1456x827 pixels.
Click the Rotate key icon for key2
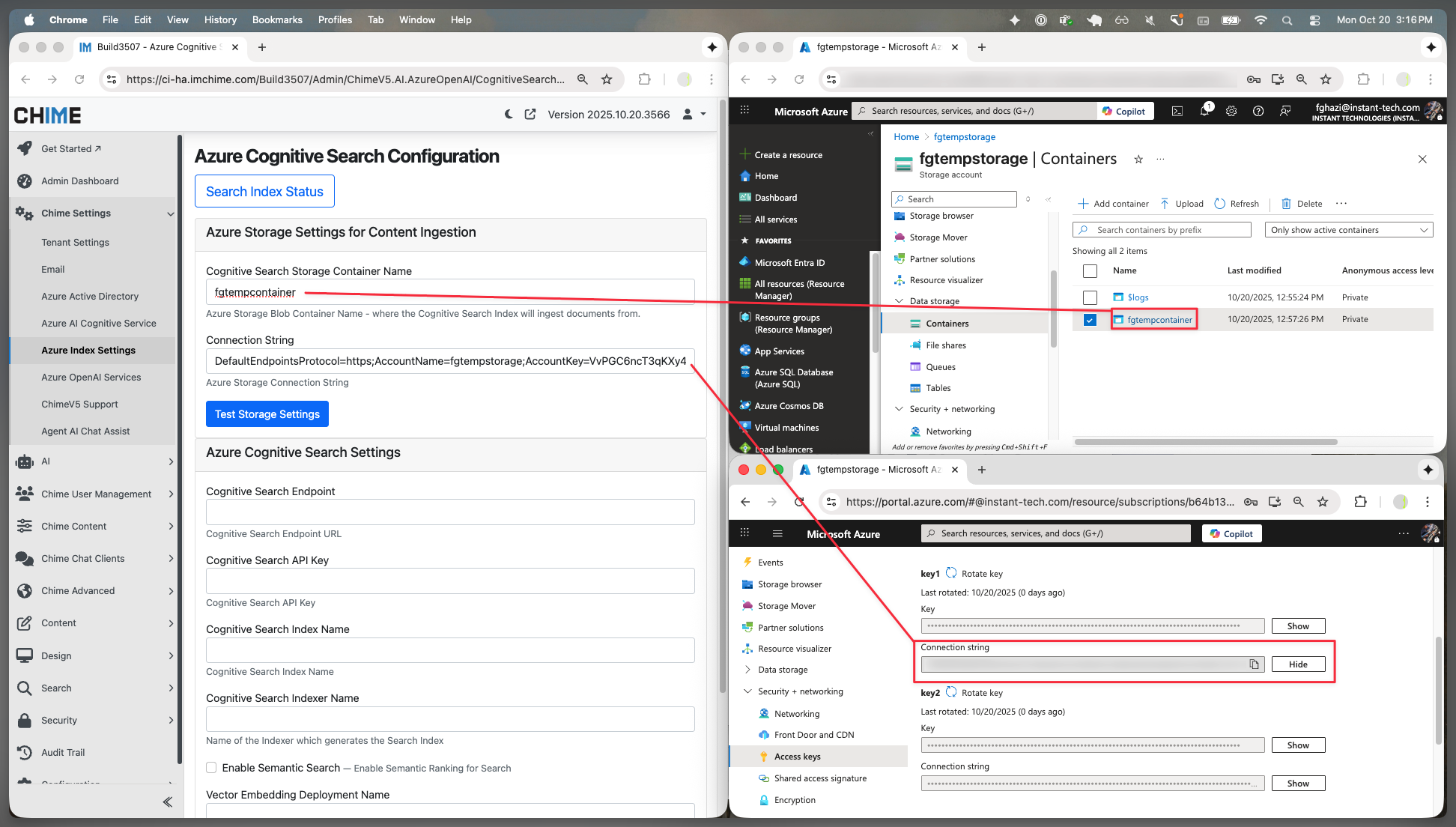click(x=951, y=692)
